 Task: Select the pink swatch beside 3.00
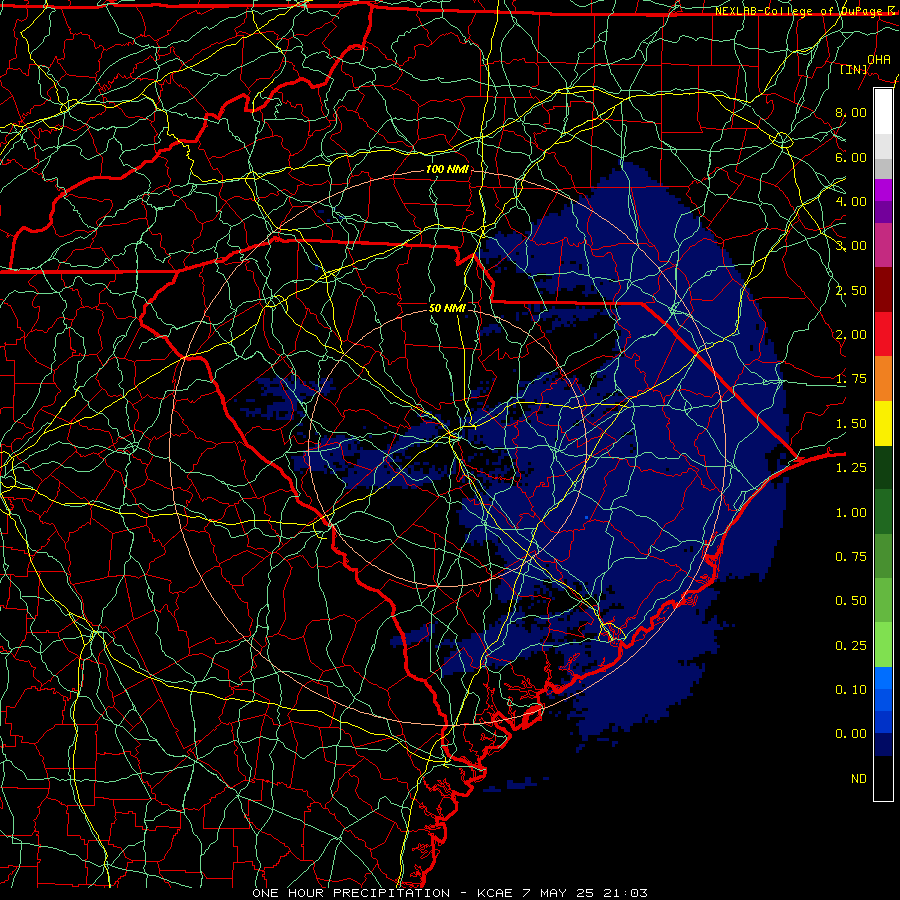[x=883, y=246]
